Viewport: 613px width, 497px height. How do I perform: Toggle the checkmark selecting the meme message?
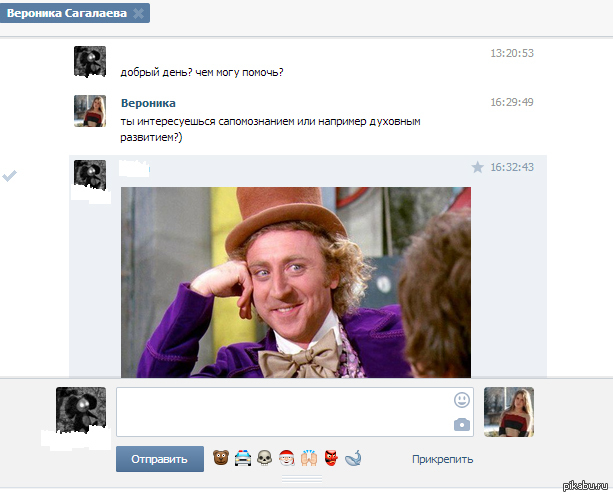[10, 176]
